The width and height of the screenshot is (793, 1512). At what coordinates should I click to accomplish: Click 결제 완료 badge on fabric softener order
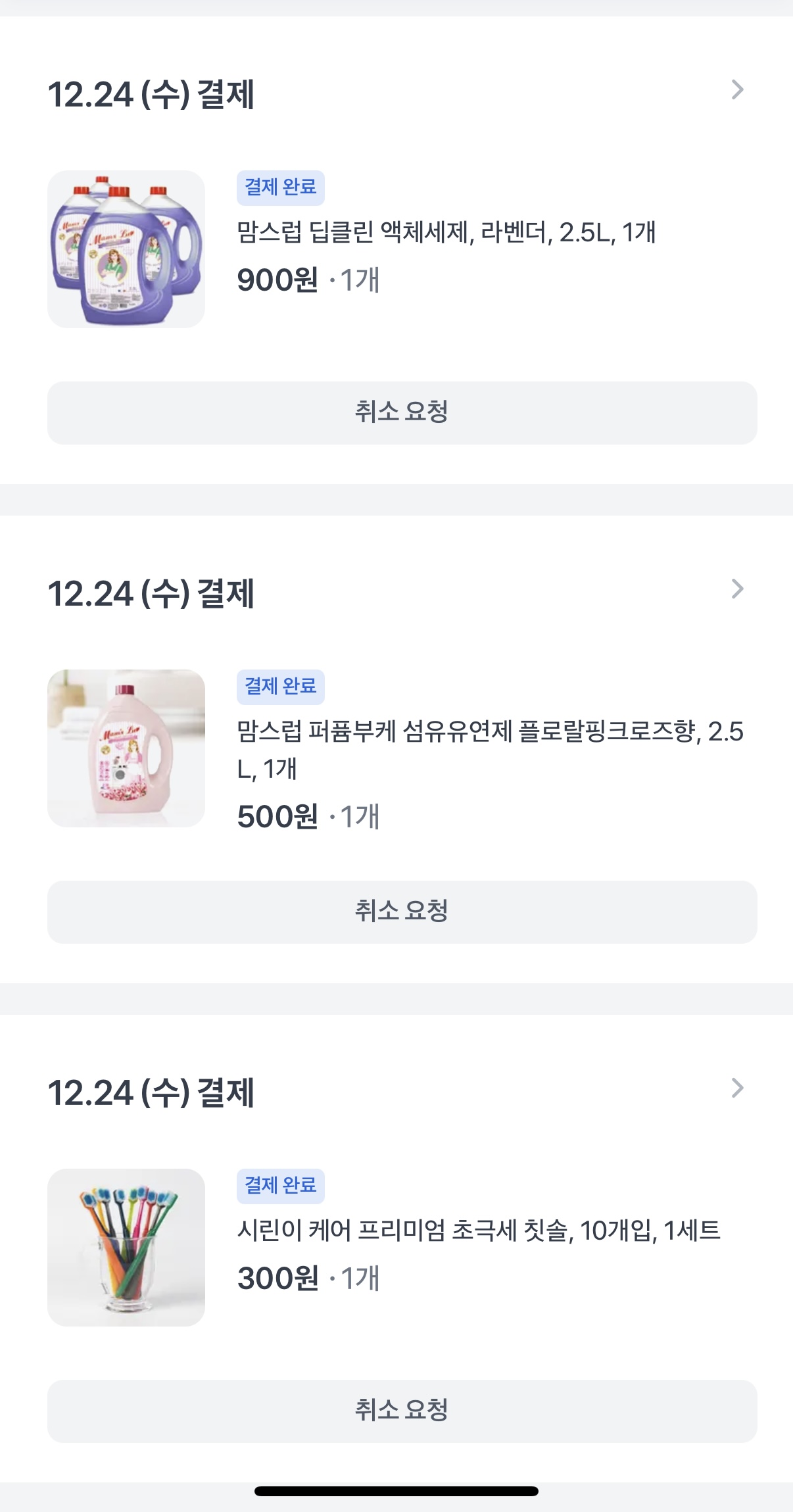[x=281, y=687]
